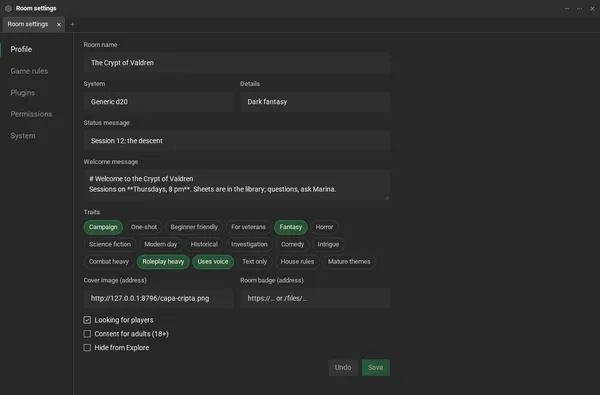600x395 pixels.
Task: Select the One-shot trait
Action: (144, 227)
